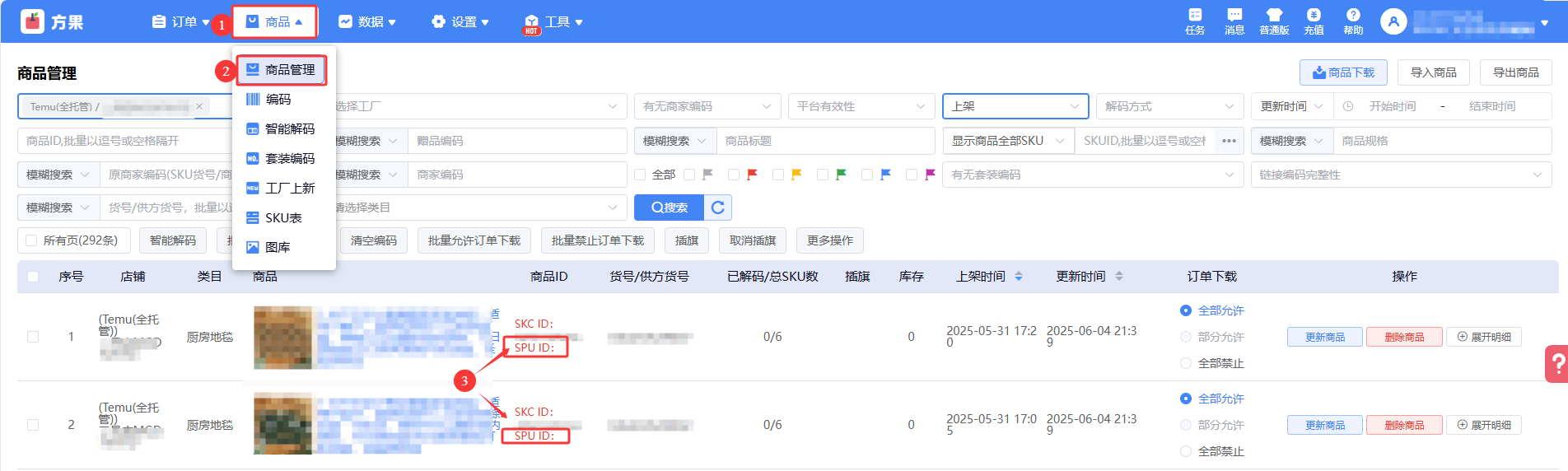Click the 商品标题 input field

(x=825, y=141)
